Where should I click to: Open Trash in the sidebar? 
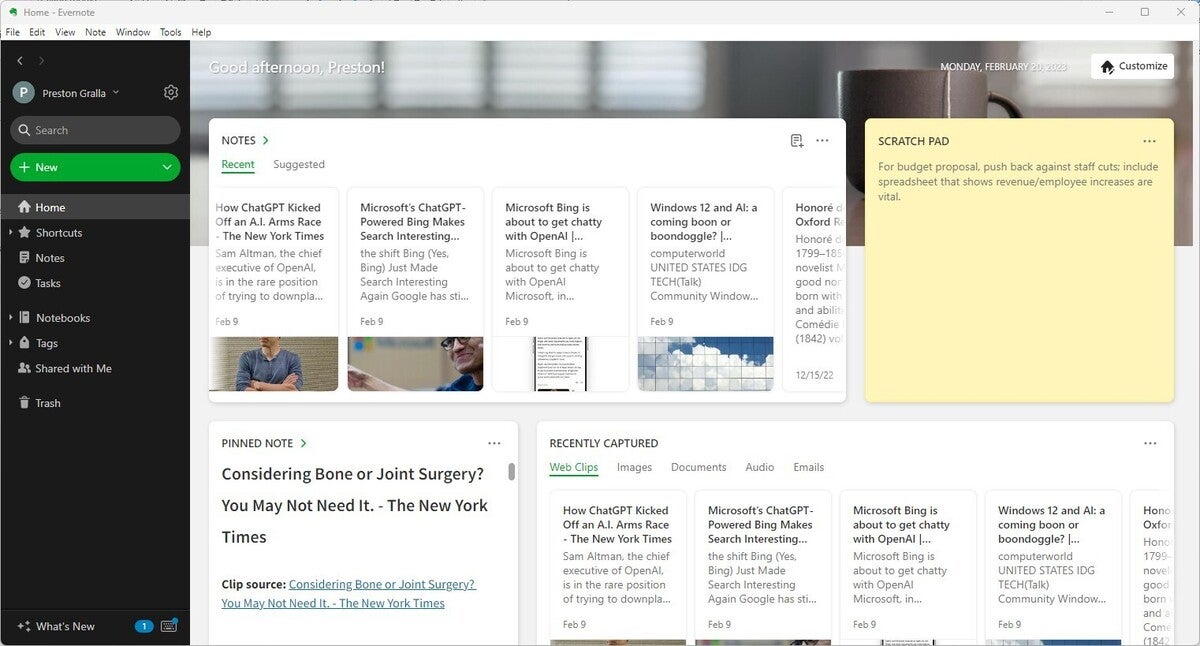[x=48, y=403]
